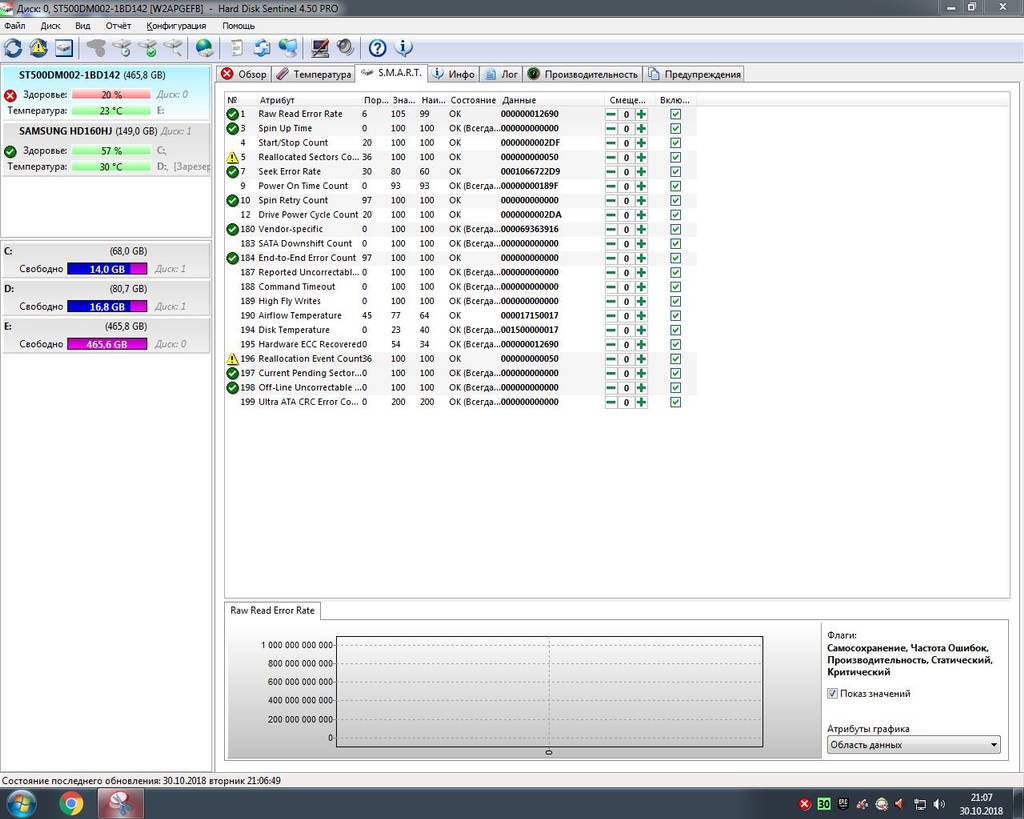Decrease offset for Seek Error Rate
The height and width of the screenshot is (819, 1024).
[611, 172]
